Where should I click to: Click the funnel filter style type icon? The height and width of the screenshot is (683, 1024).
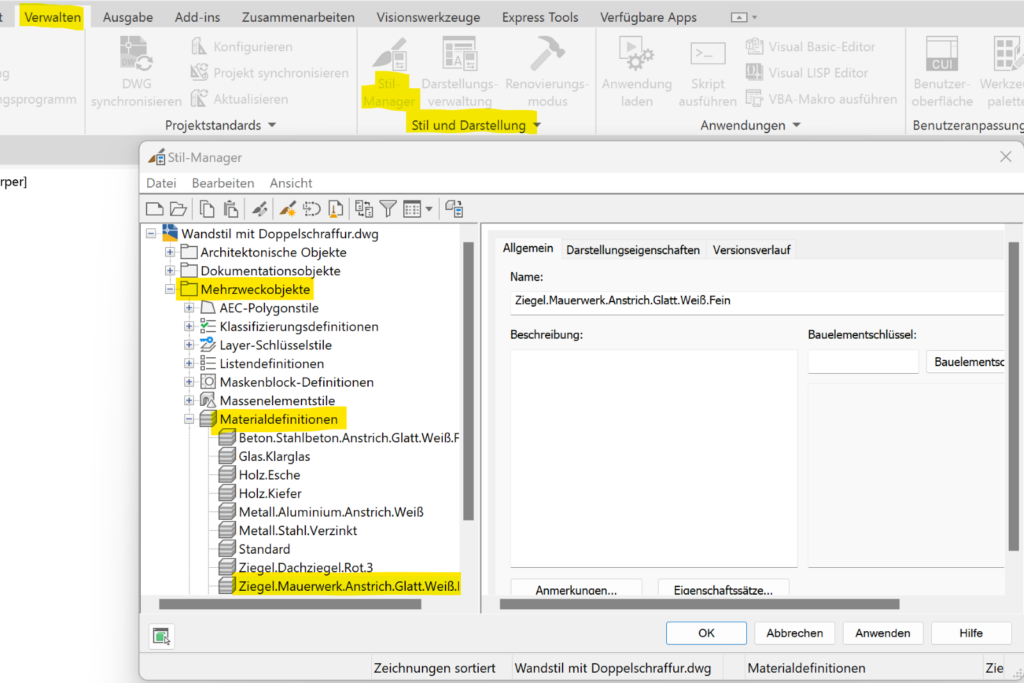point(388,209)
